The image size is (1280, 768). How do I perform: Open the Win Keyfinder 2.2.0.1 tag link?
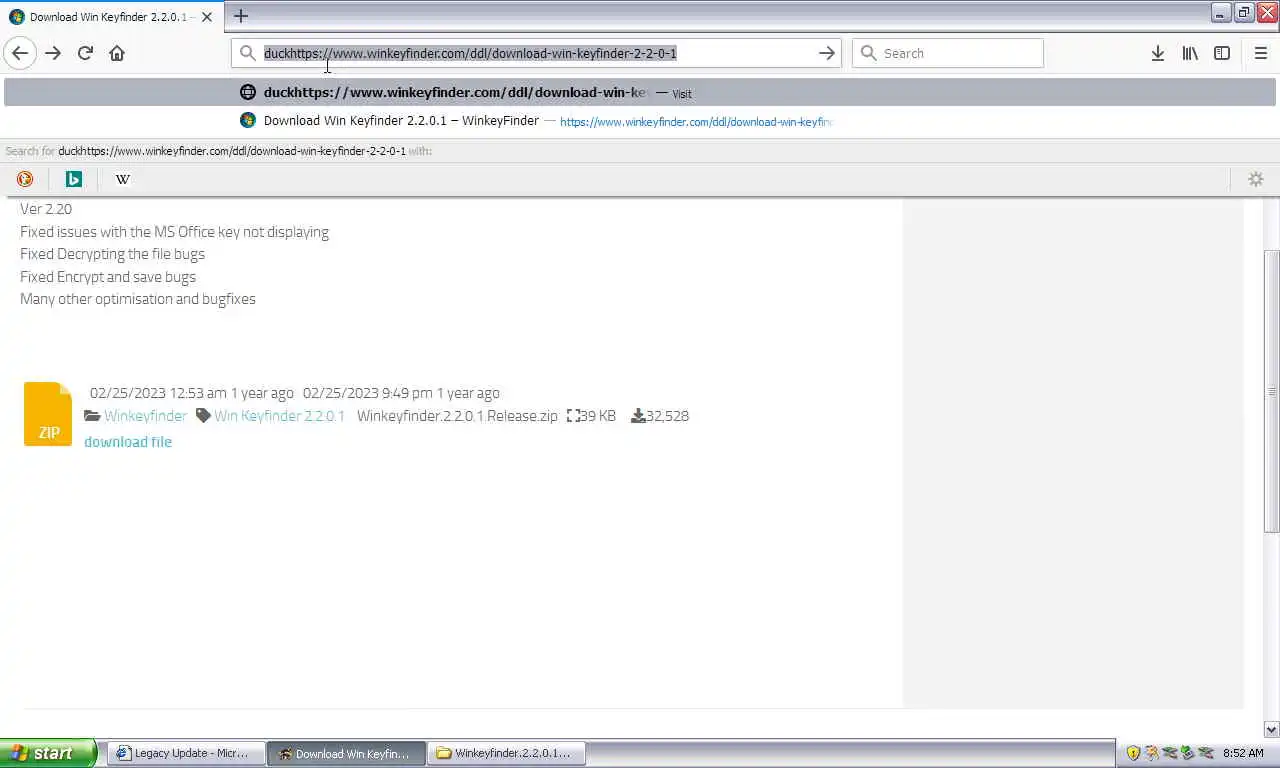coord(279,416)
